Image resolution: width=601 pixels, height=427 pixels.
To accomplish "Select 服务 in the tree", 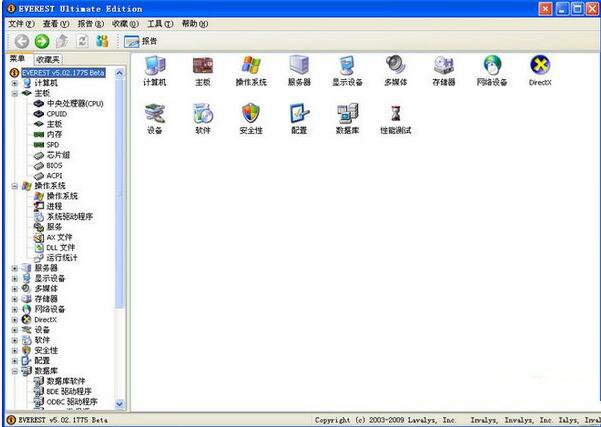I will pyautogui.click(x=54, y=227).
